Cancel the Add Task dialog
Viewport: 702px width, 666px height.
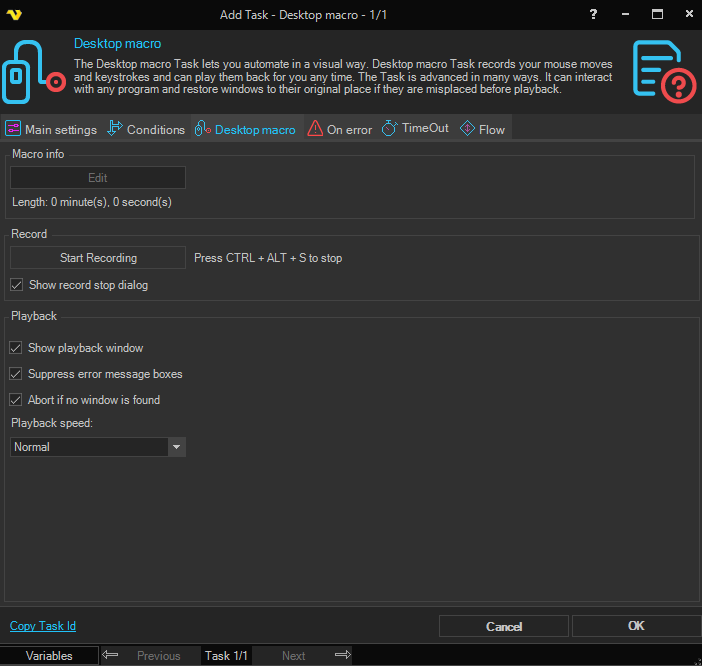[x=504, y=626]
